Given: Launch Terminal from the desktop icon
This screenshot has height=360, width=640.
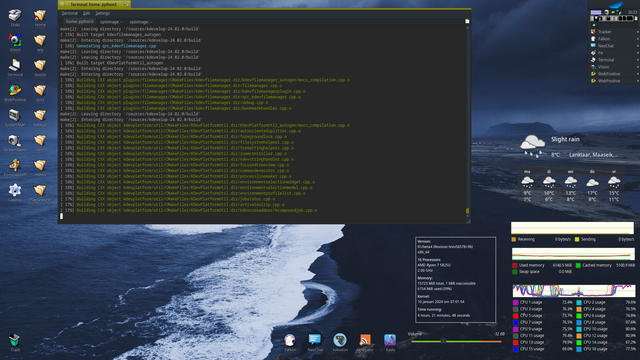Looking at the screenshot, I should coord(15,66).
